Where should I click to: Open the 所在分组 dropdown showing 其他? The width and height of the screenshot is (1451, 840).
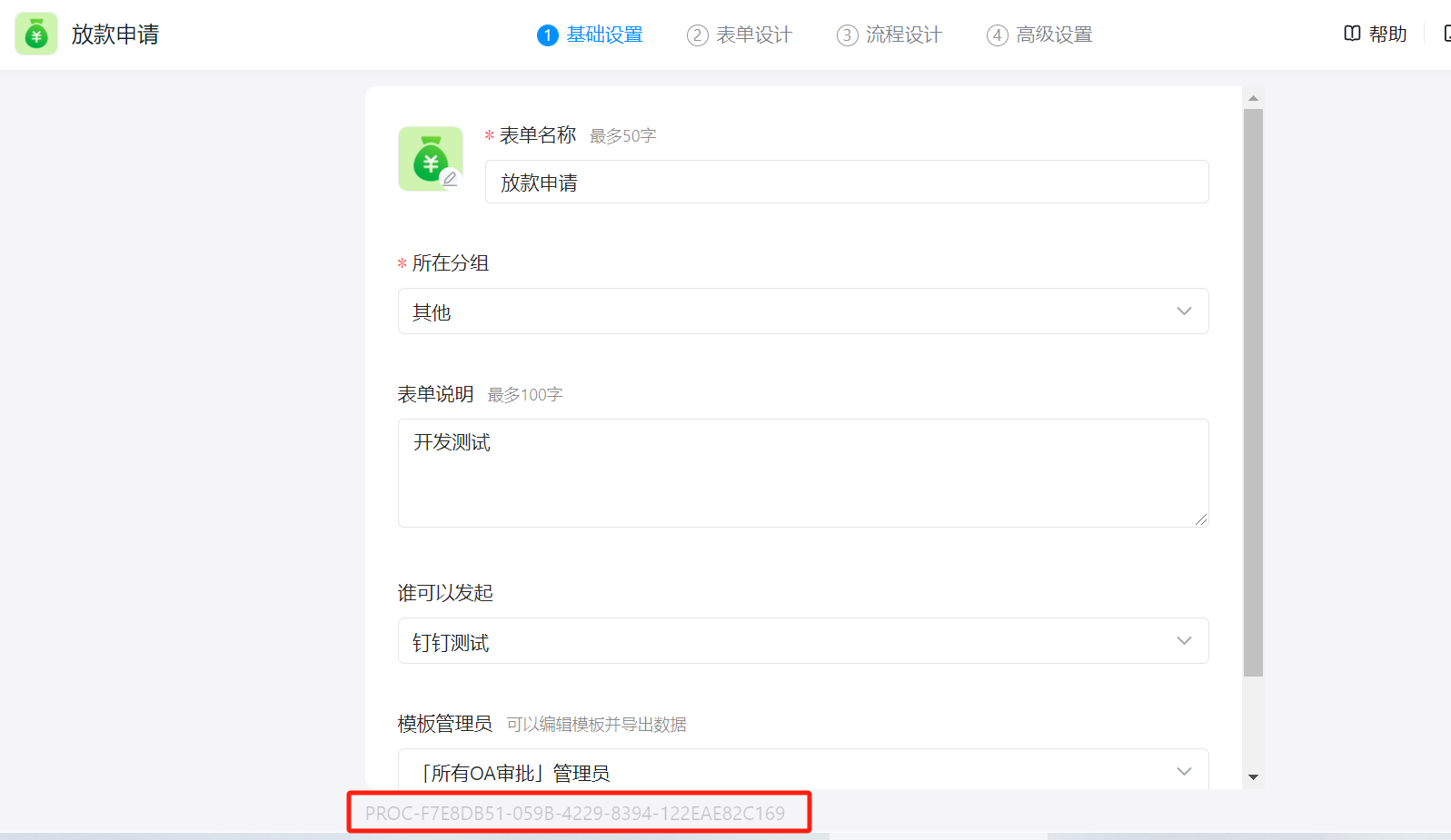click(x=803, y=311)
